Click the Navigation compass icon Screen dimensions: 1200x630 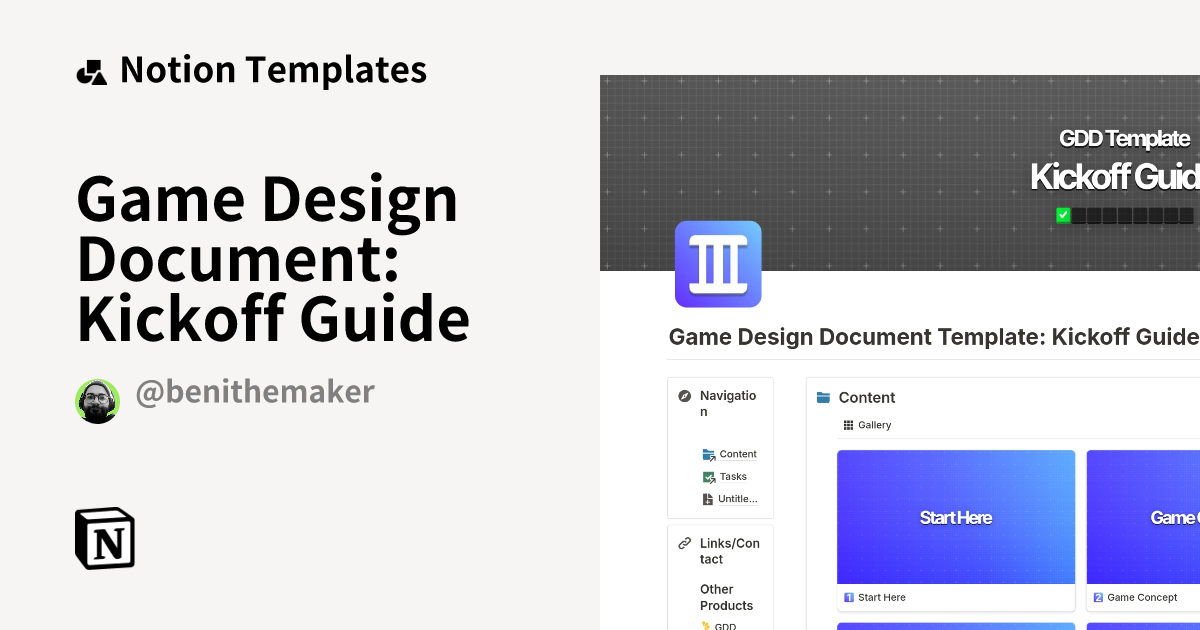(684, 396)
